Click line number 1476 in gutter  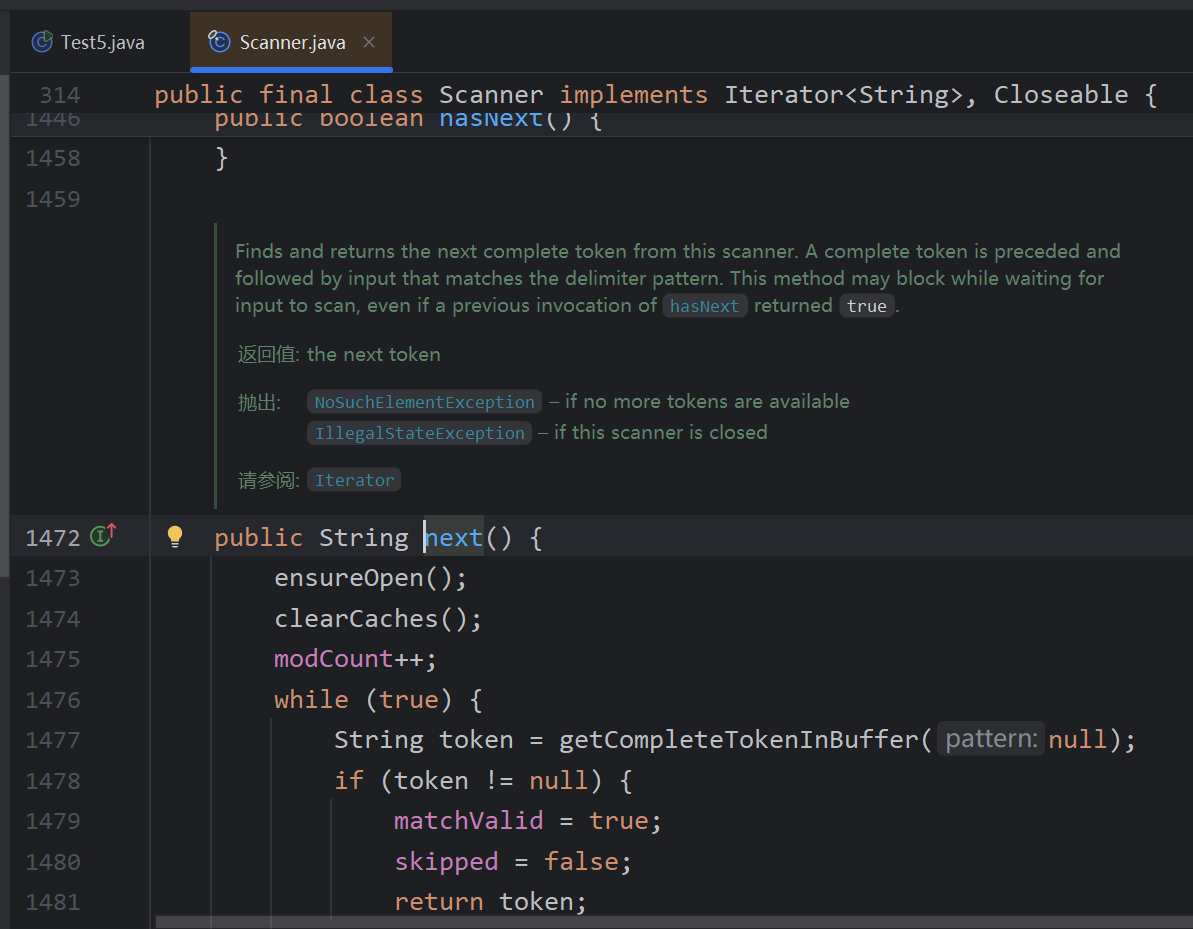click(52, 700)
